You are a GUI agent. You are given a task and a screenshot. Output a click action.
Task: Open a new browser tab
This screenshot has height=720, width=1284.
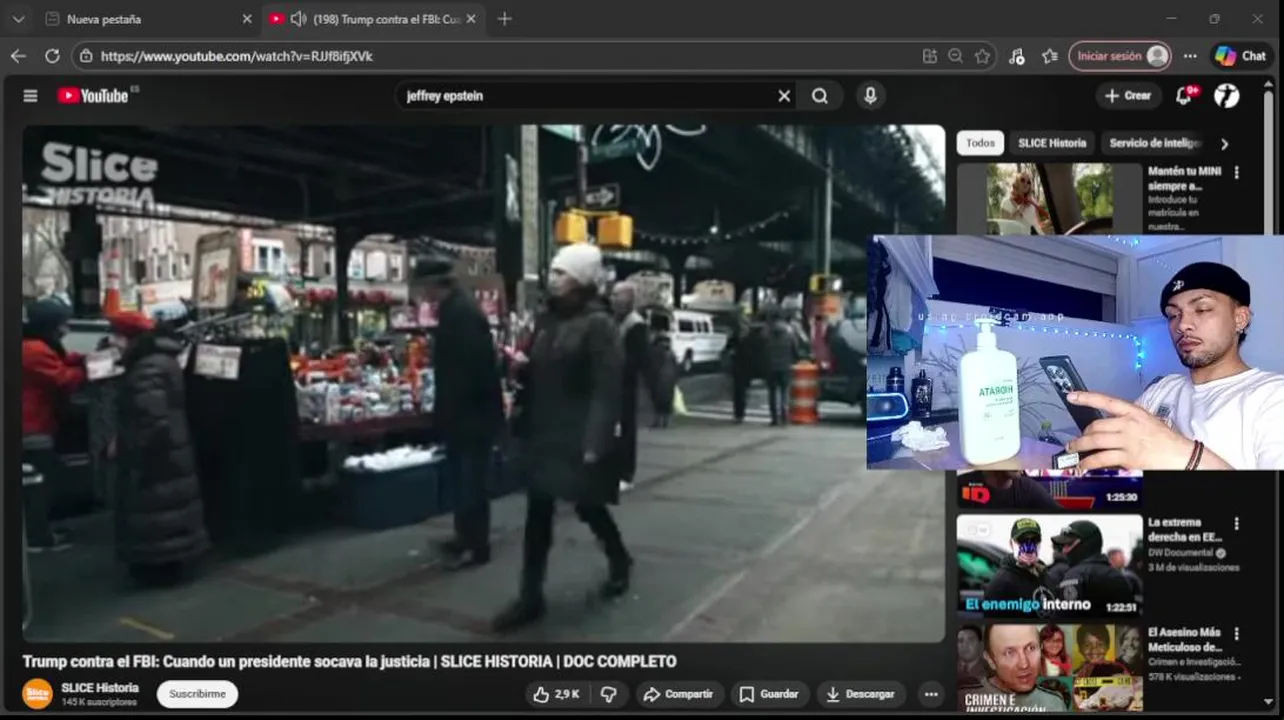(505, 19)
